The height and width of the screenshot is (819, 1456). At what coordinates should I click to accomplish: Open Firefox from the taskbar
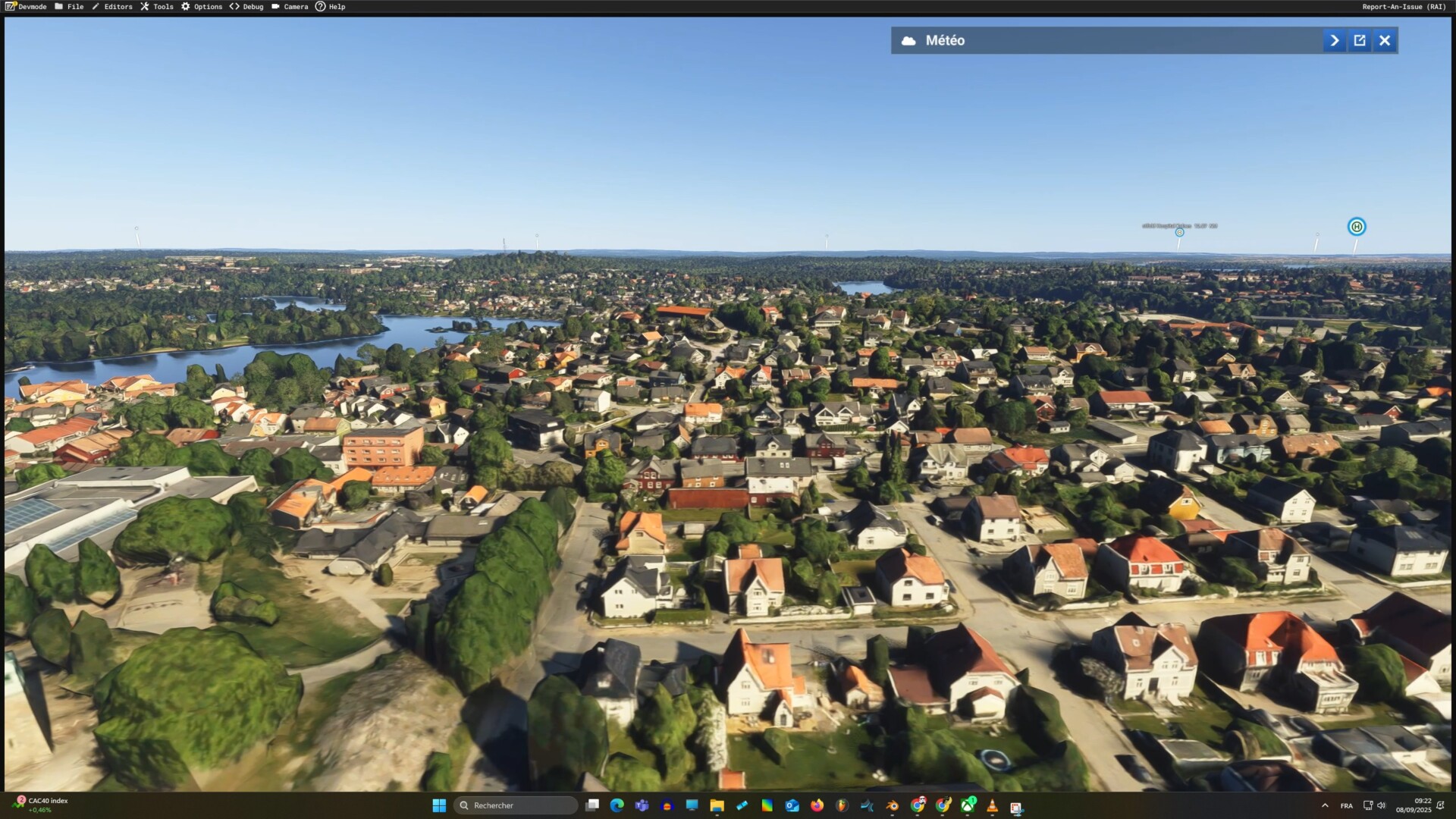[817, 805]
